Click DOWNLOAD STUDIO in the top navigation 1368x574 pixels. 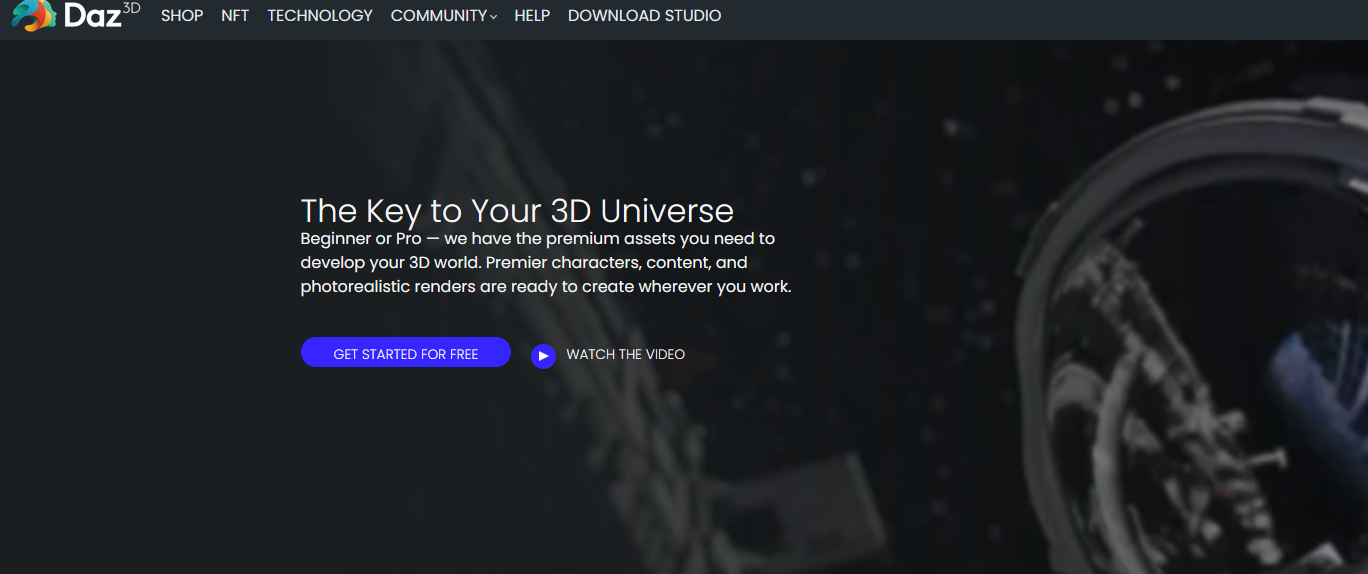pyautogui.click(x=644, y=16)
